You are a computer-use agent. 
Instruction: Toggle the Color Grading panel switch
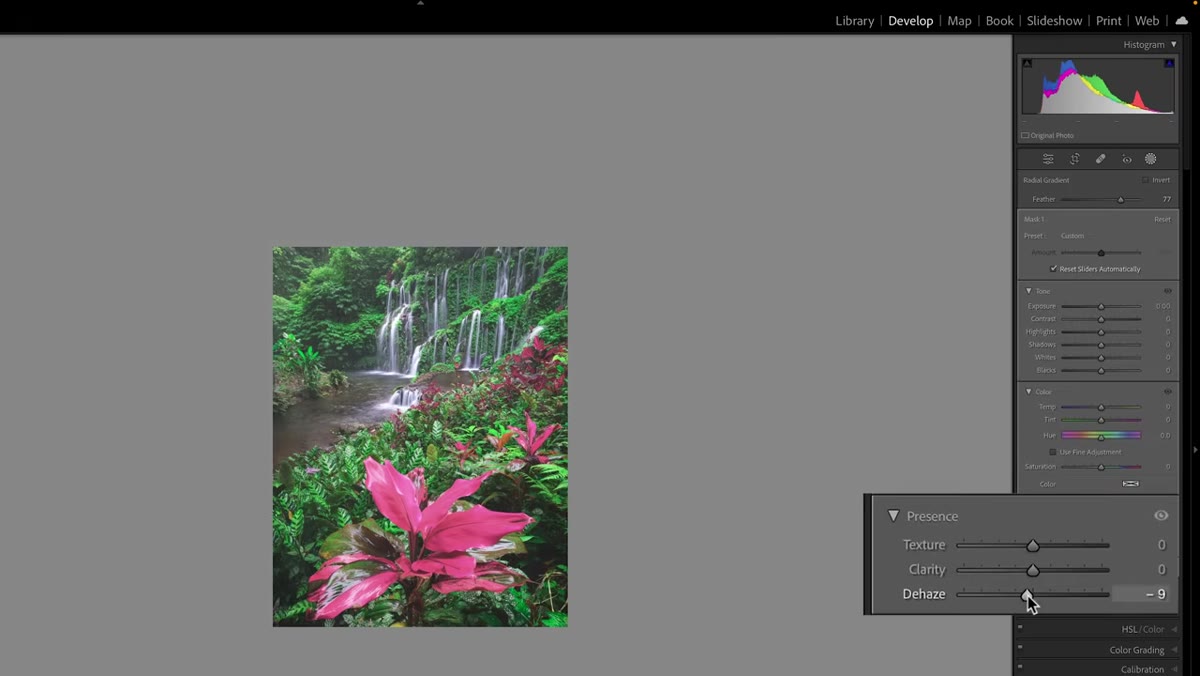click(1020, 648)
